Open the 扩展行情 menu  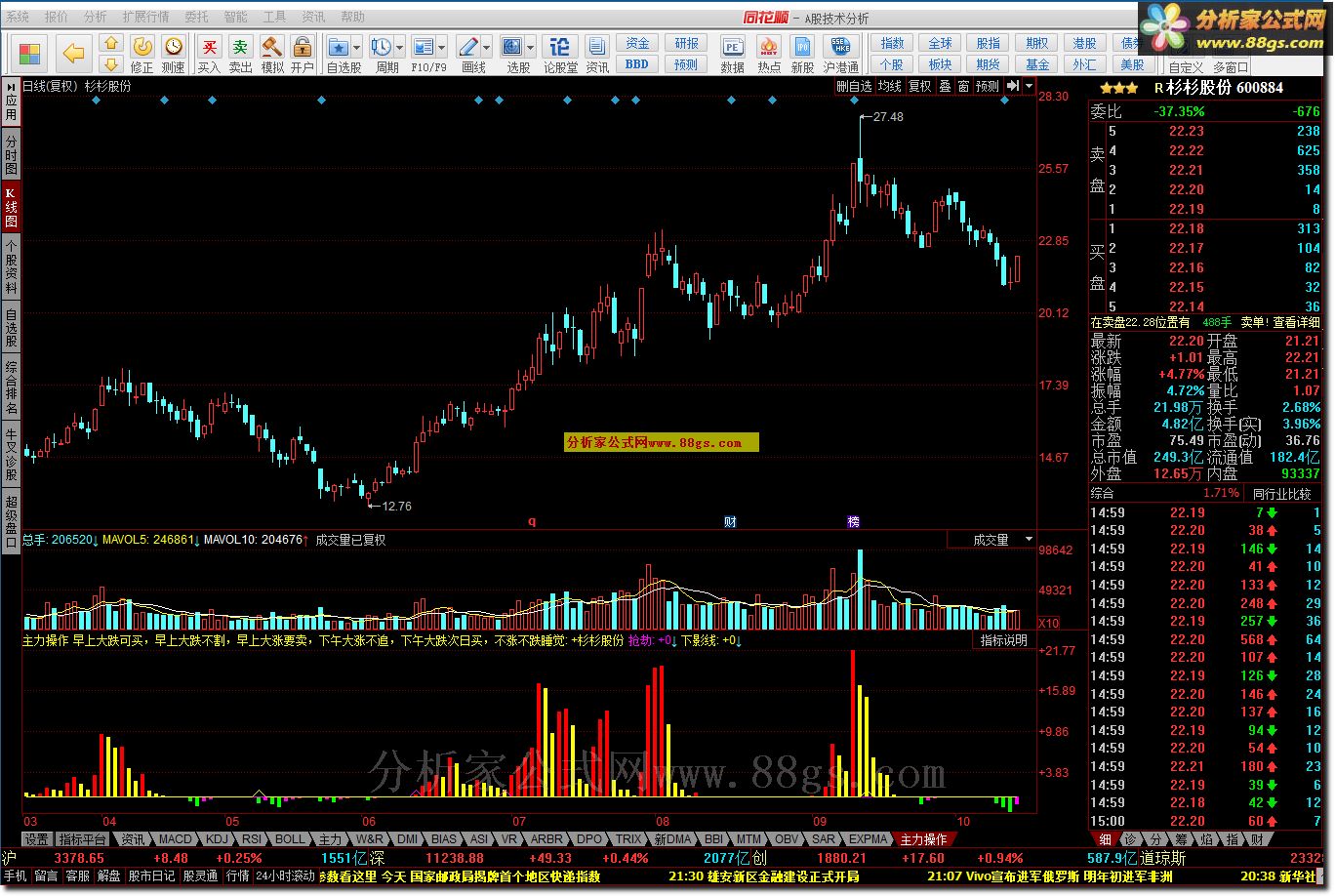pyautogui.click(x=145, y=18)
